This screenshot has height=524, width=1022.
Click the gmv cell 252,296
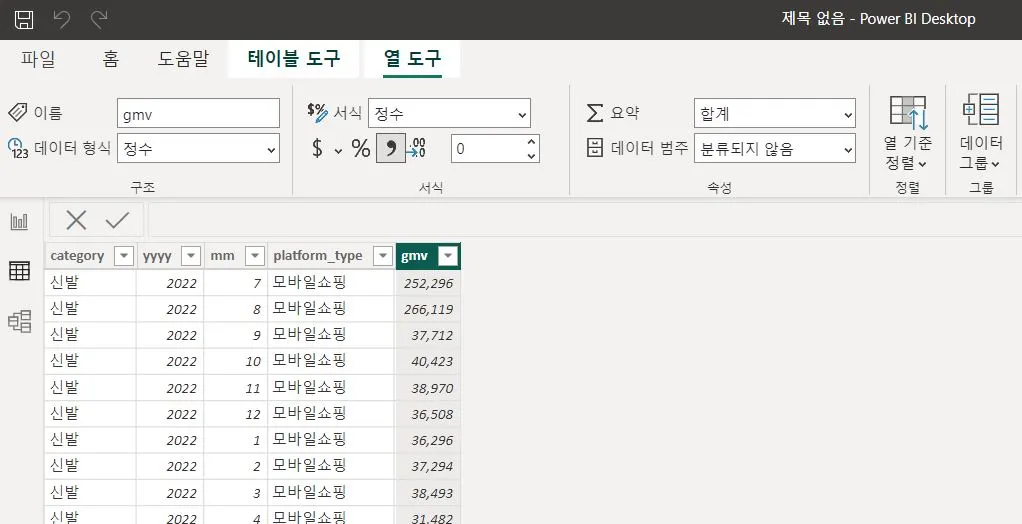pyautogui.click(x=428, y=283)
